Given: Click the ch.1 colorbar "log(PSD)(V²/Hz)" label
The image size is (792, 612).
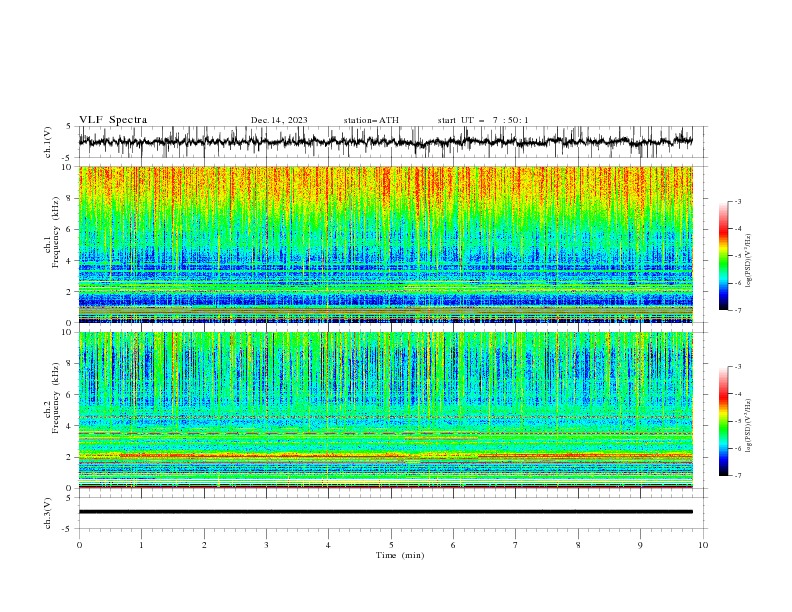Looking at the screenshot, I should click(x=748, y=261).
